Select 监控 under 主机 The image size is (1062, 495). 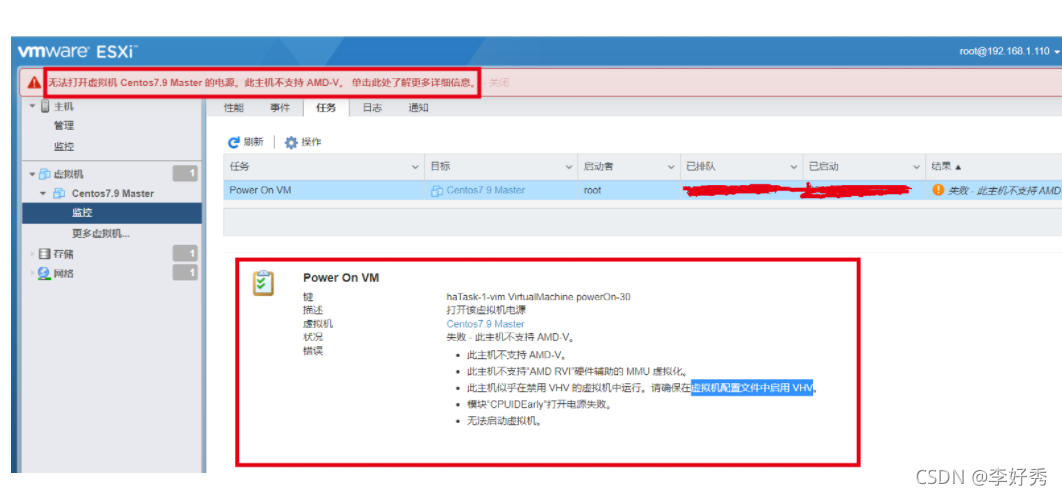click(64, 146)
